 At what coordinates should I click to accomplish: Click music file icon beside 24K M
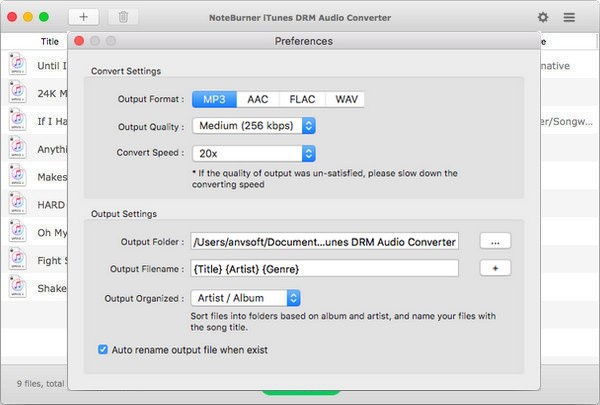pos(18,92)
